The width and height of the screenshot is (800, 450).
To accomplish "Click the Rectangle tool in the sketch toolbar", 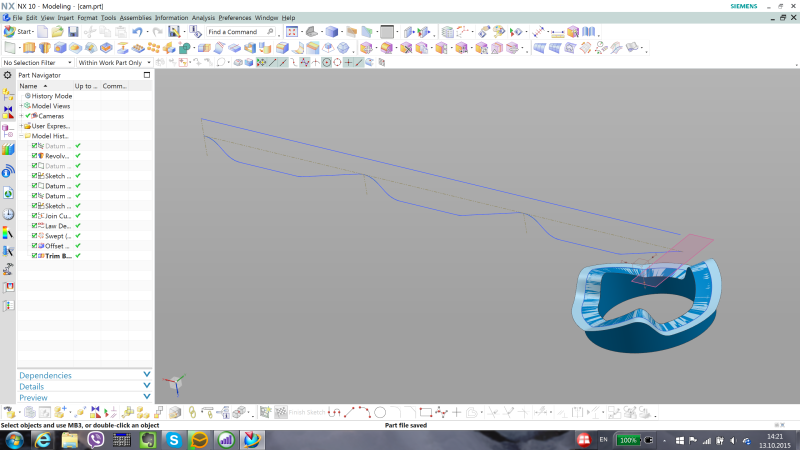I will coord(426,412).
